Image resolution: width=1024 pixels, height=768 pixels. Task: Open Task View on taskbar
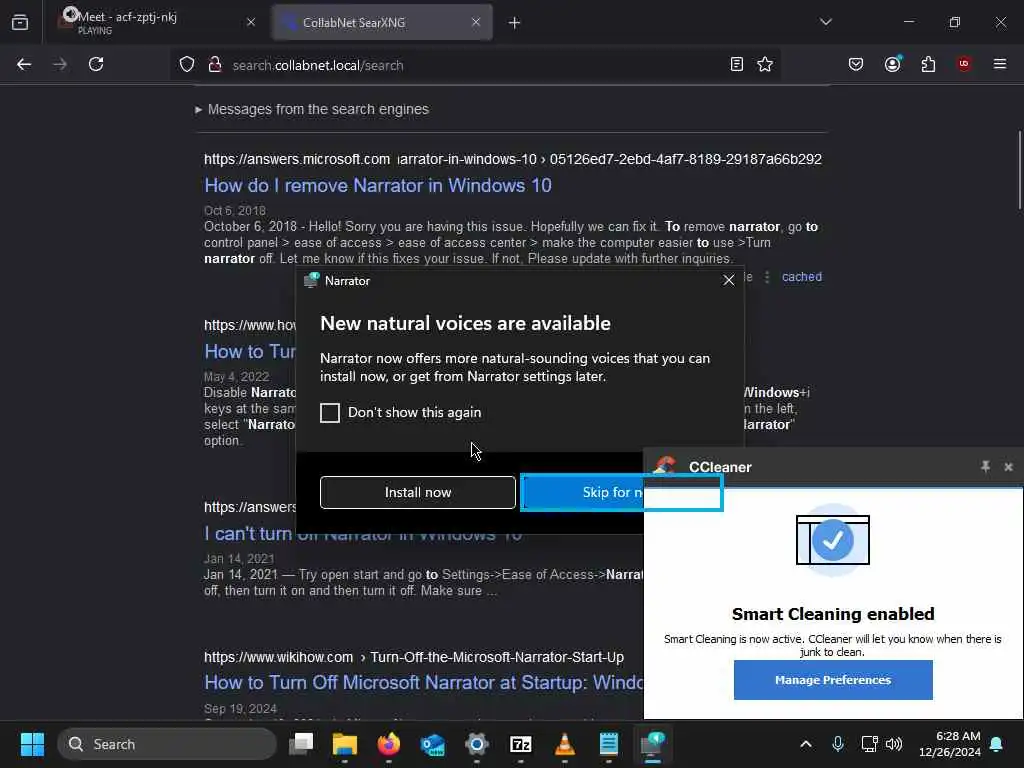click(301, 744)
